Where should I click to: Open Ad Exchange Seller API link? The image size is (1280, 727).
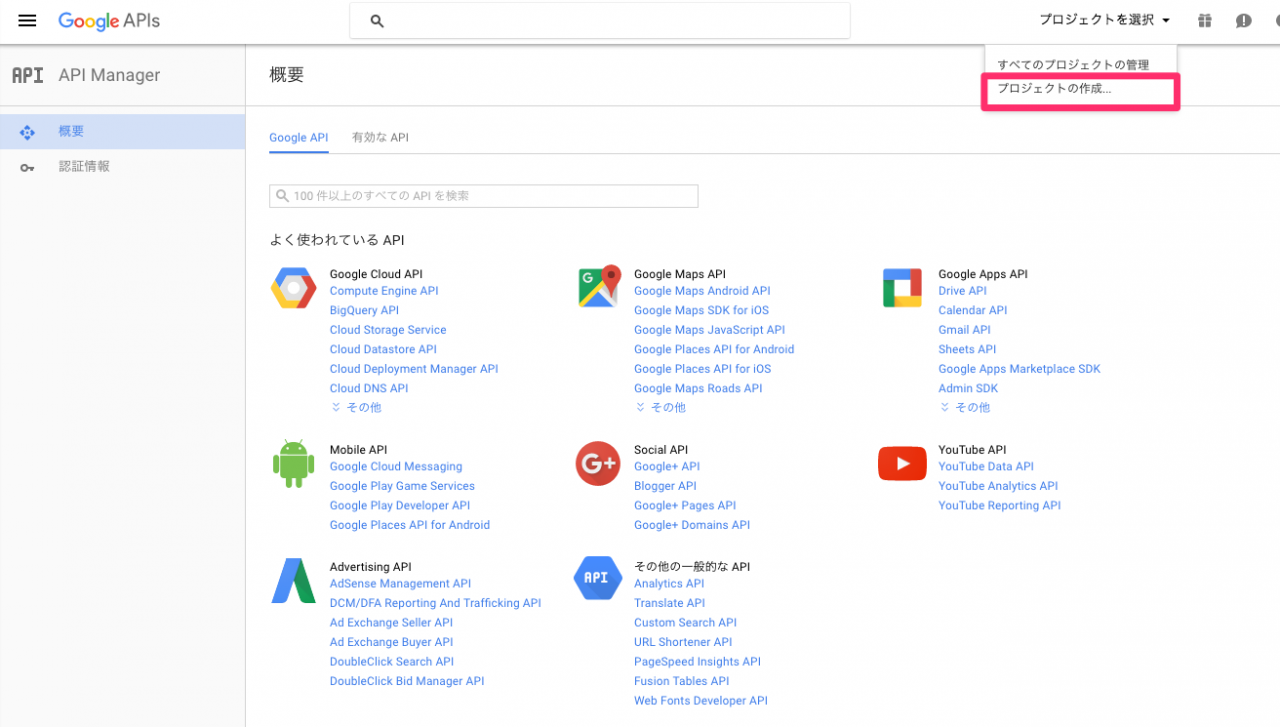(391, 622)
